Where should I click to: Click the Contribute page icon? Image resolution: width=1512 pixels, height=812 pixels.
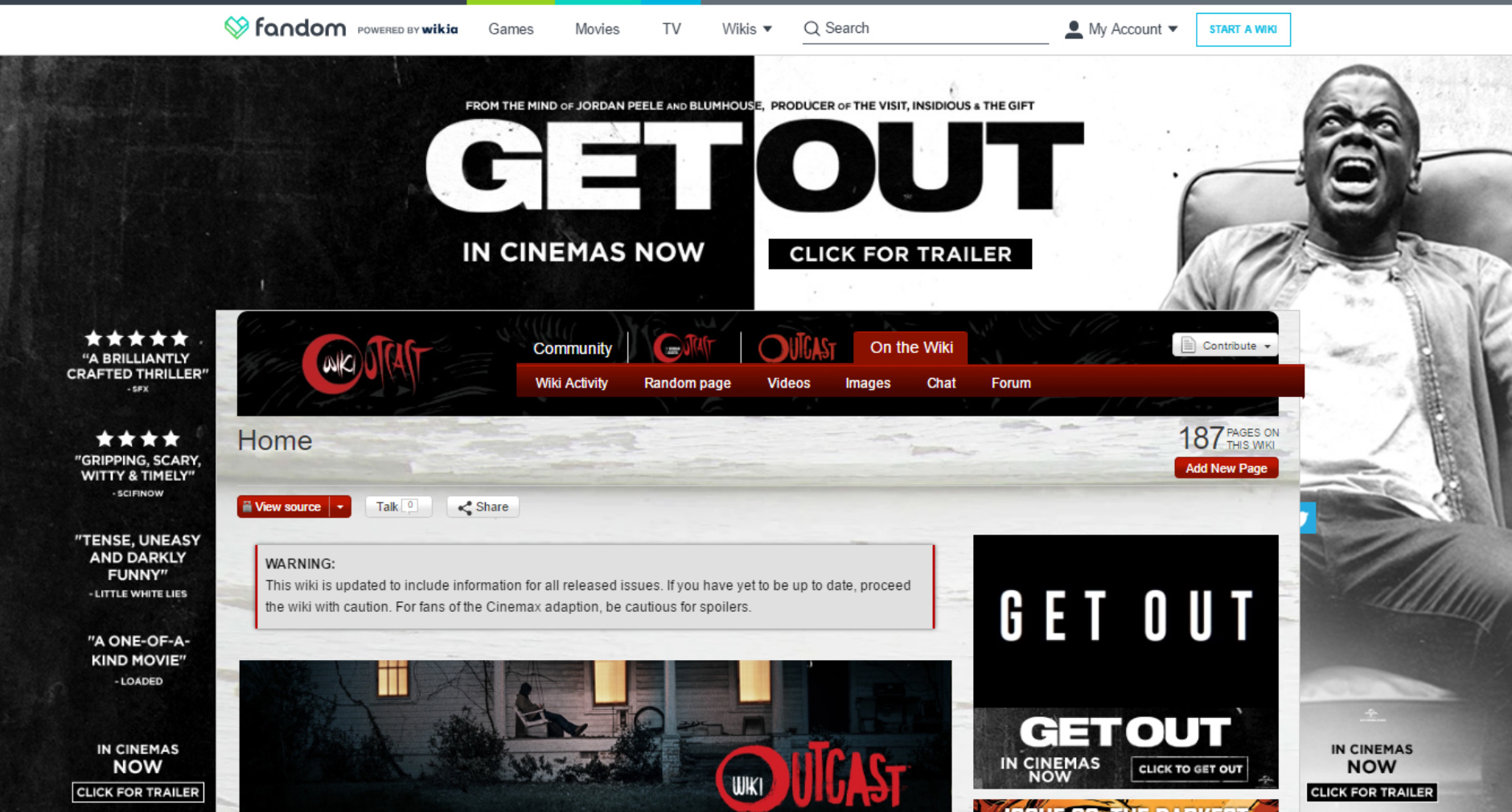point(1188,346)
